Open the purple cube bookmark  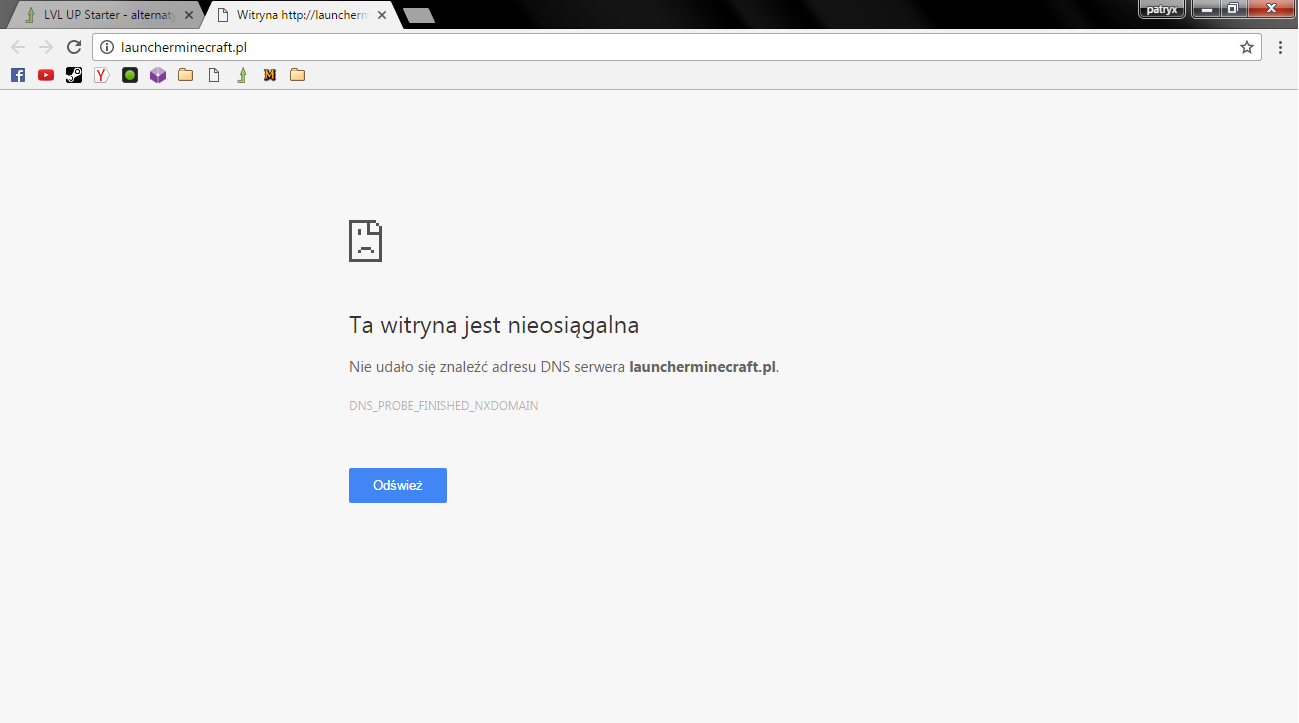tap(158, 75)
